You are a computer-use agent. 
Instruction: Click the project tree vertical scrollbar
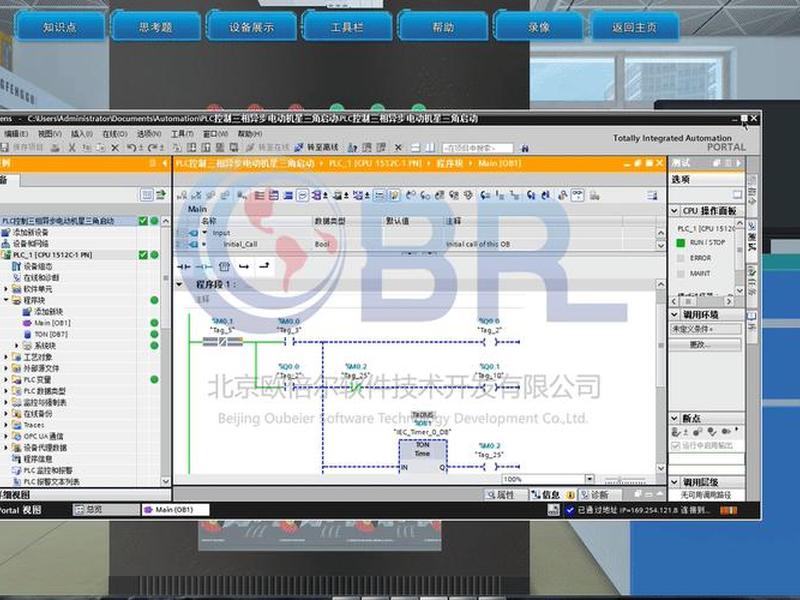(x=165, y=351)
